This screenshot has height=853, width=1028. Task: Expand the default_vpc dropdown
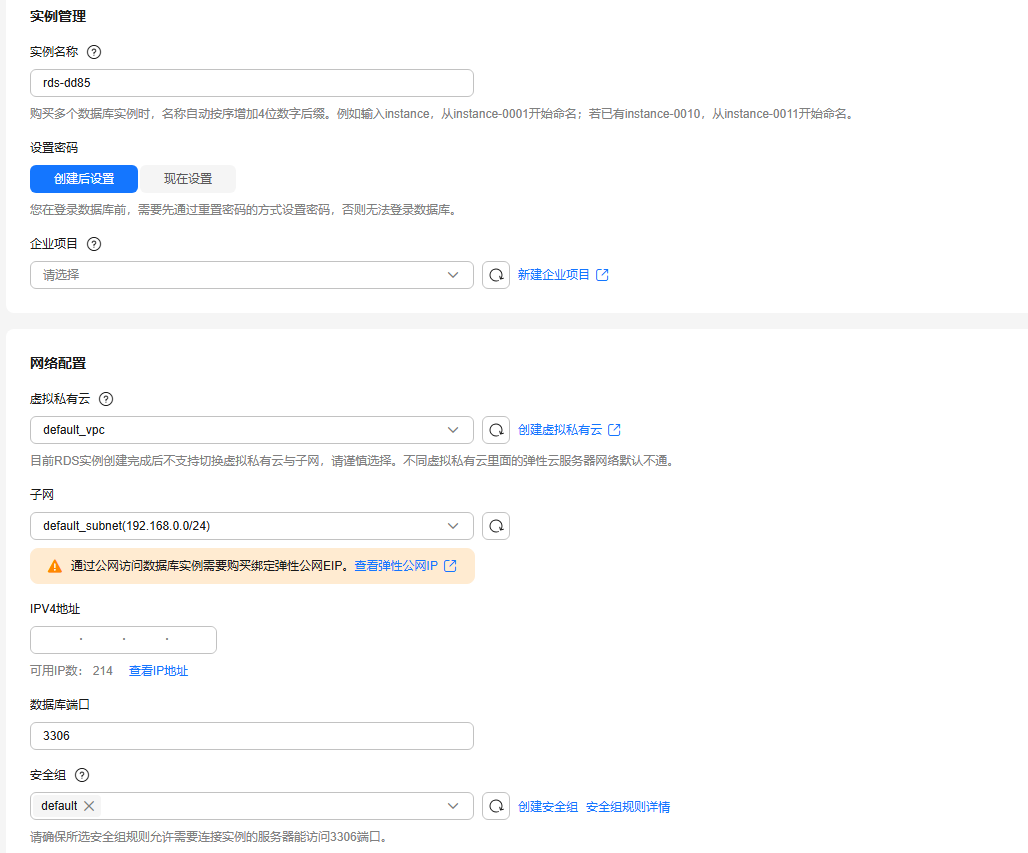(252, 430)
